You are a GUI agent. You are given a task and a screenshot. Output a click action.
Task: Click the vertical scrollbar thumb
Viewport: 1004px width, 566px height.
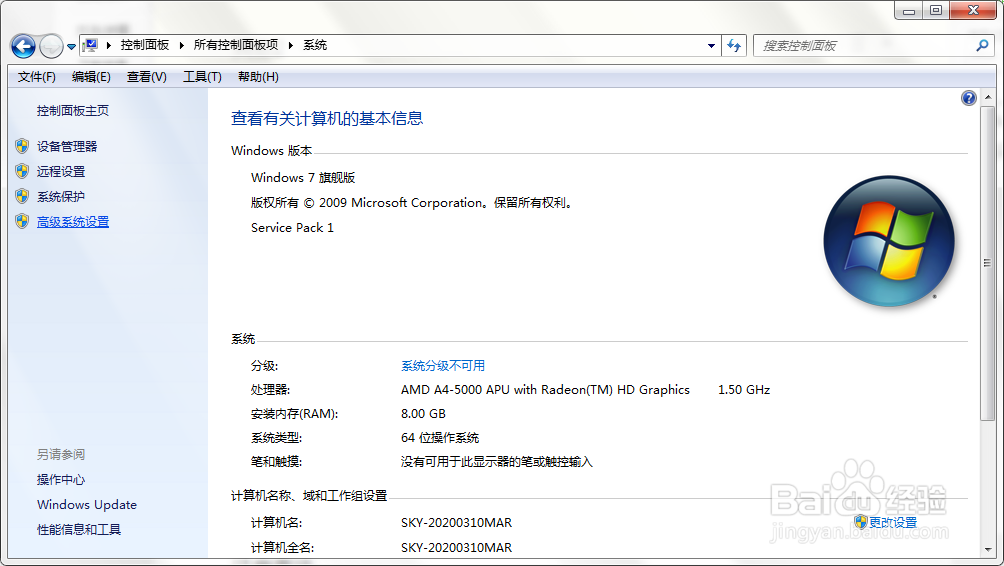(987, 263)
